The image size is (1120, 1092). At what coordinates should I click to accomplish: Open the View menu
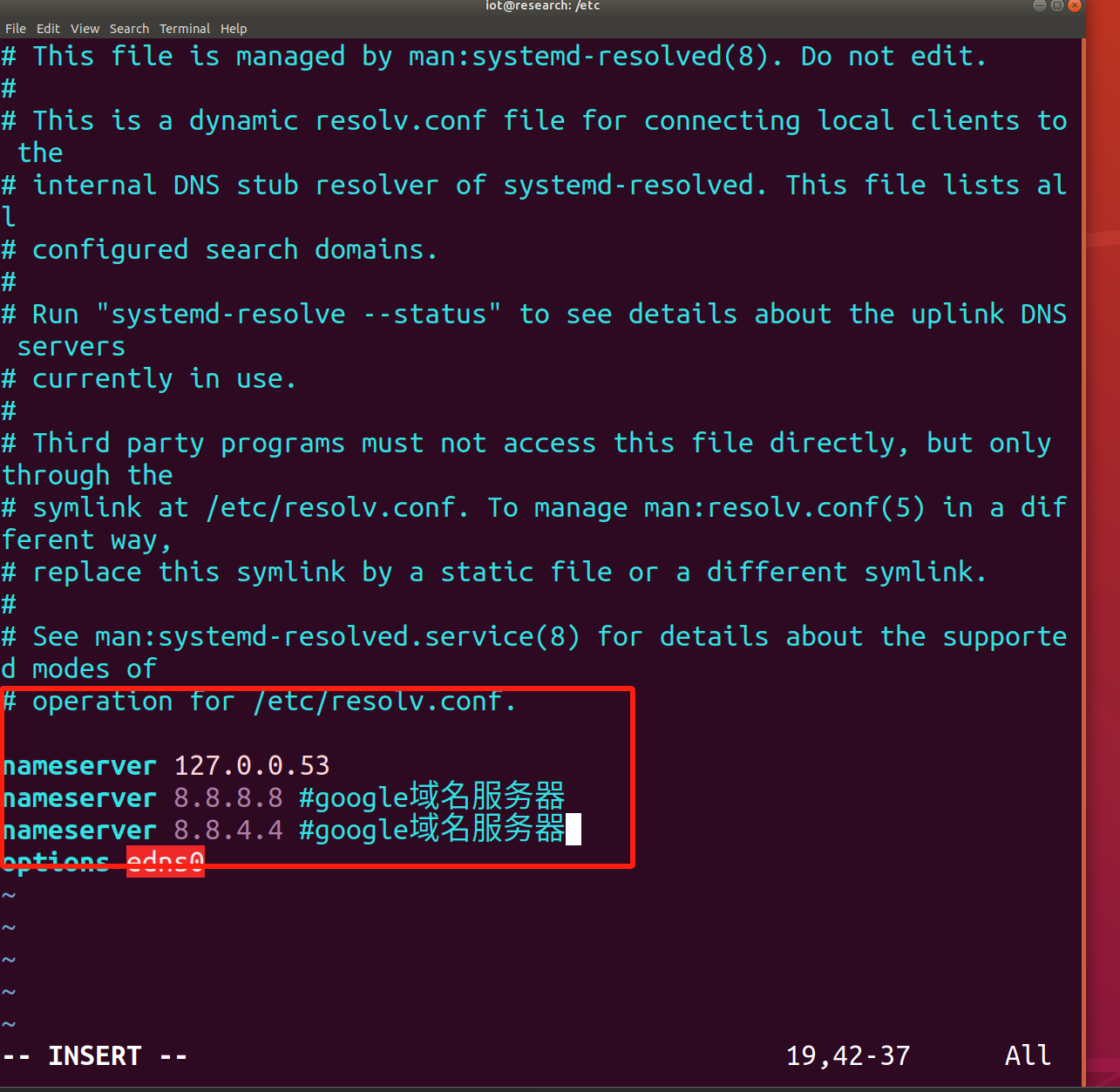click(x=85, y=29)
